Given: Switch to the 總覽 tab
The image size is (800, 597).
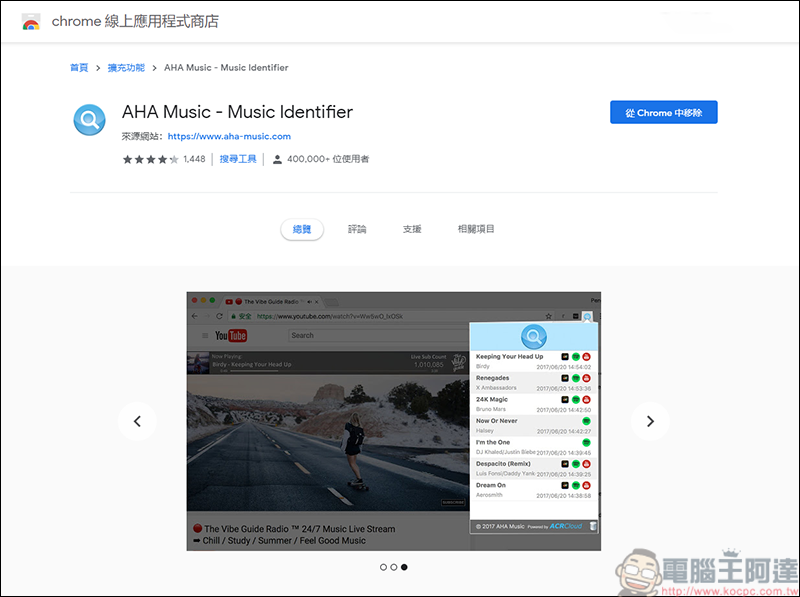Looking at the screenshot, I should pyautogui.click(x=302, y=229).
